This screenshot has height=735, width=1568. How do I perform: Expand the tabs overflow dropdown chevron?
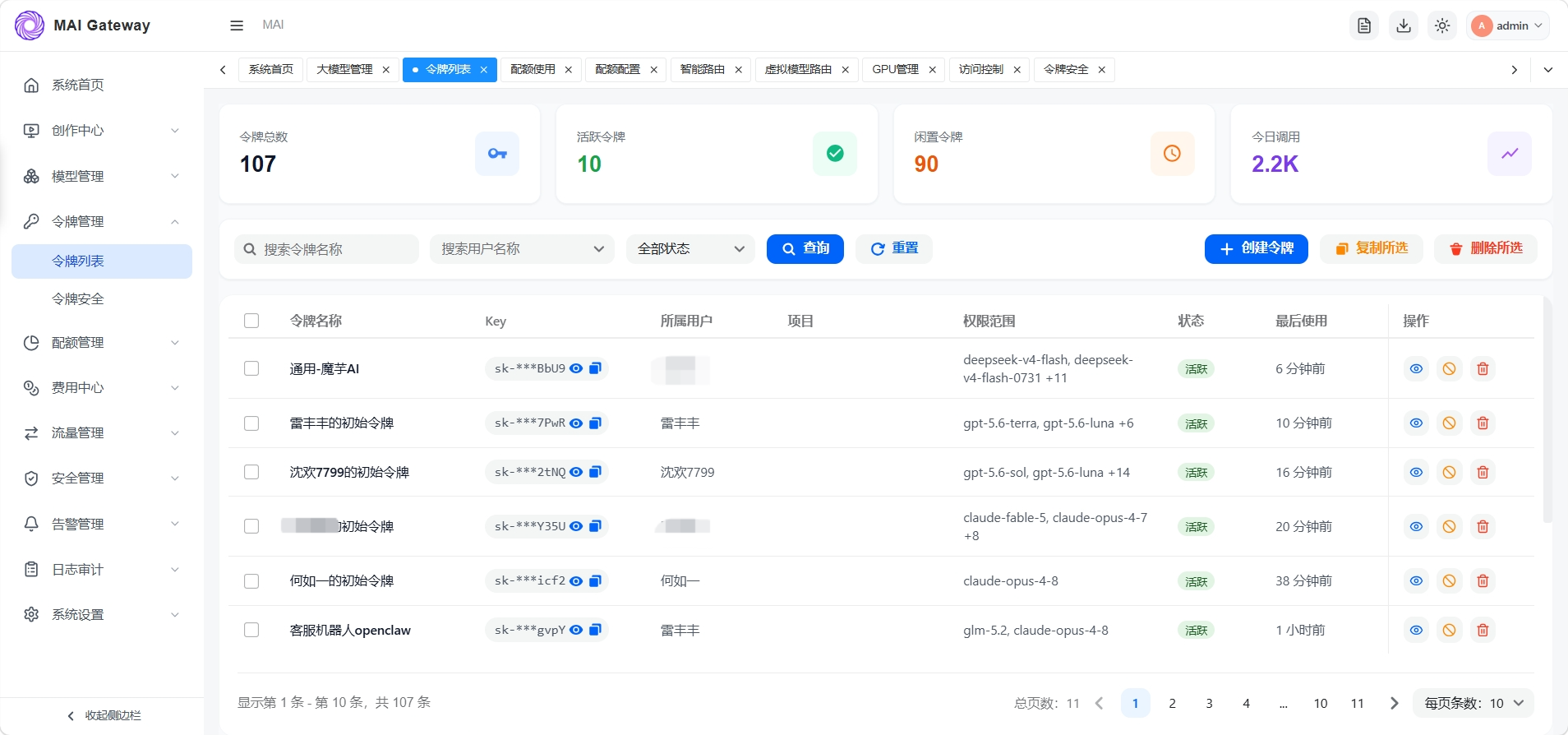point(1548,70)
